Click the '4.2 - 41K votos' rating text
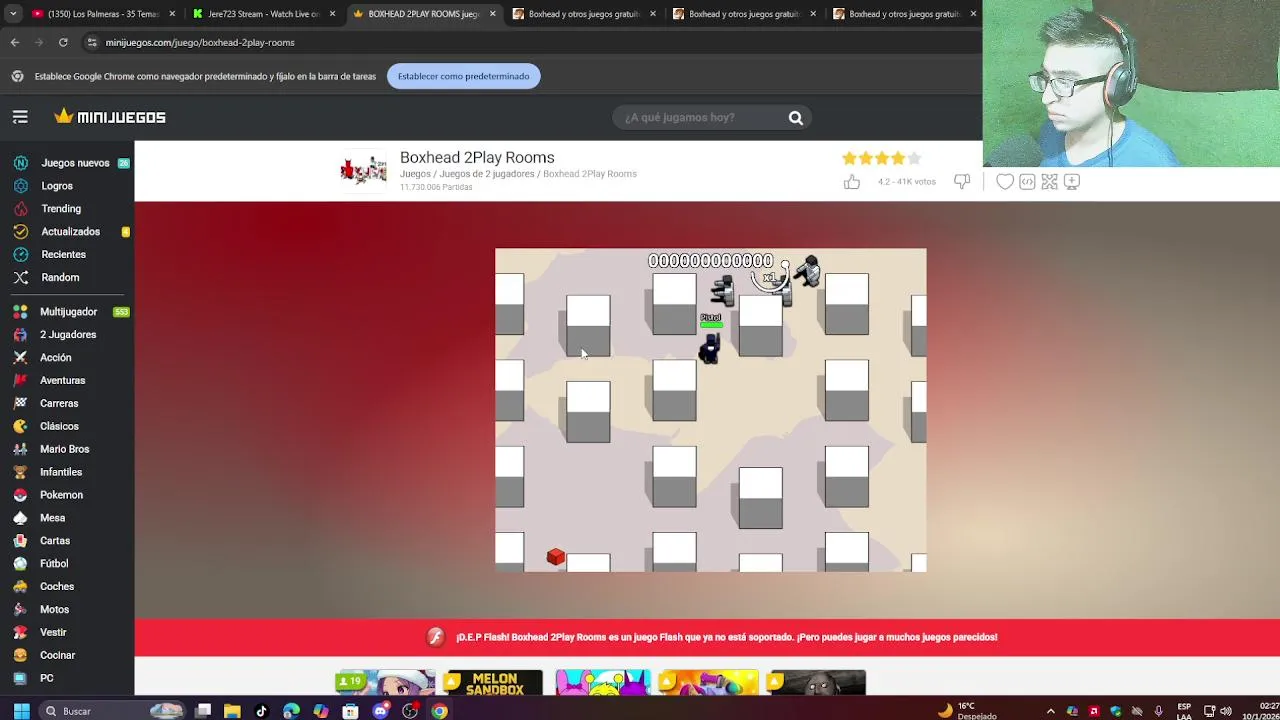 (x=906, y=182)
